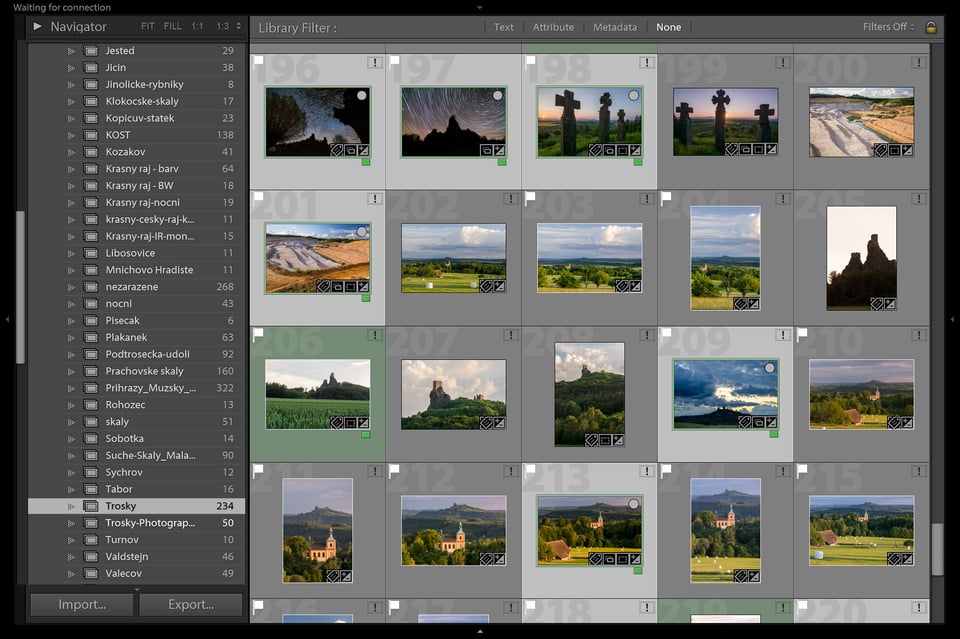This screenshot has width=960, height=639.
Task: Expand the Kozakov folder triangle
Action: [x=71, y=152]
